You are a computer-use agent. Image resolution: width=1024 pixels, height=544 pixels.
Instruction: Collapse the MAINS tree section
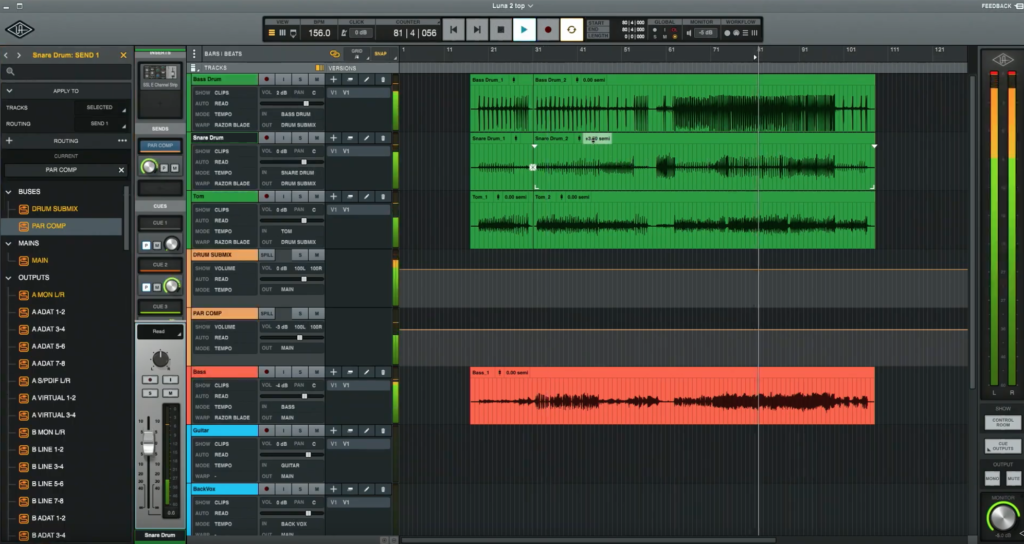point(8,243)
